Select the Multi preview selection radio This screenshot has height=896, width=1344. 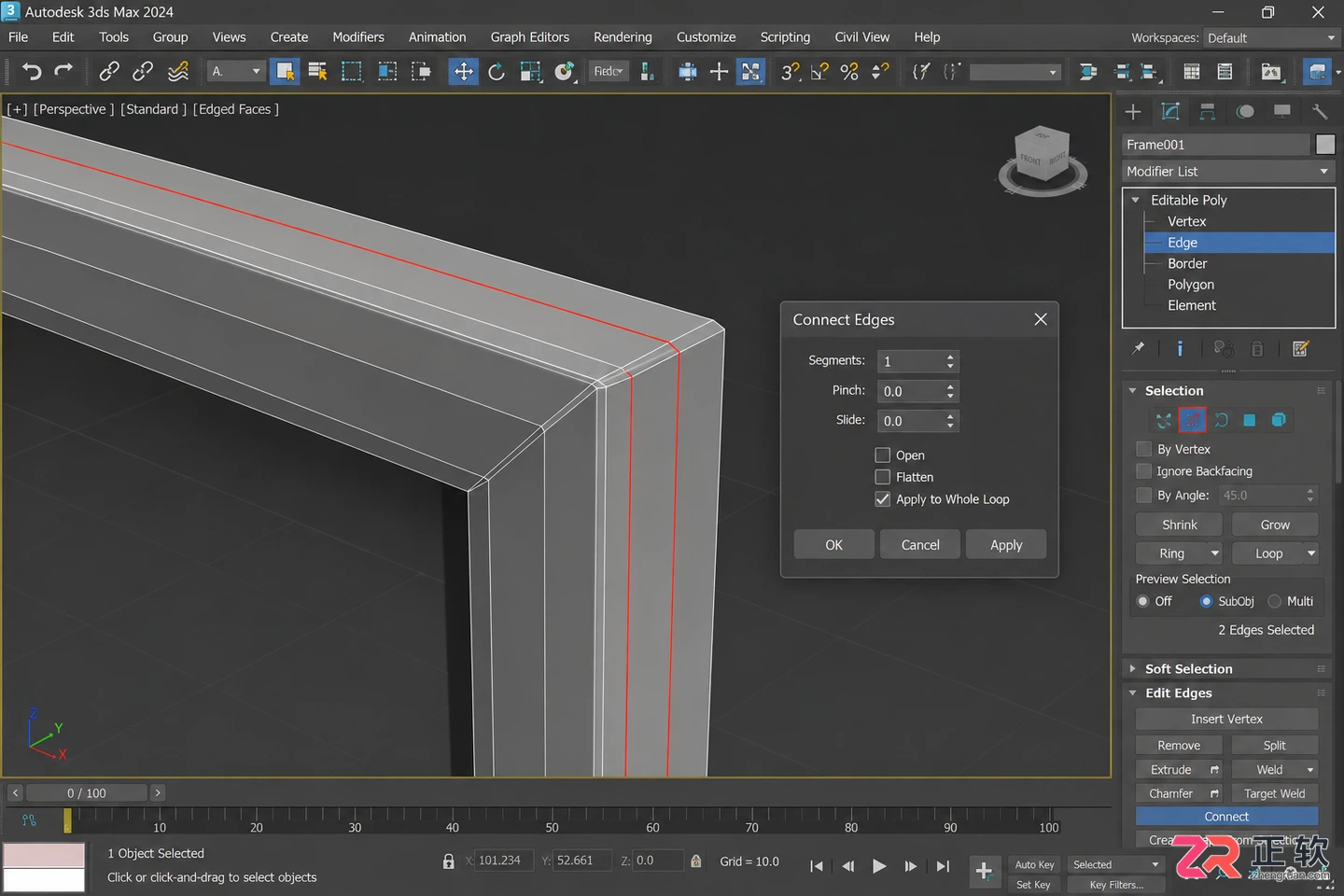[x=1275, y=601]
